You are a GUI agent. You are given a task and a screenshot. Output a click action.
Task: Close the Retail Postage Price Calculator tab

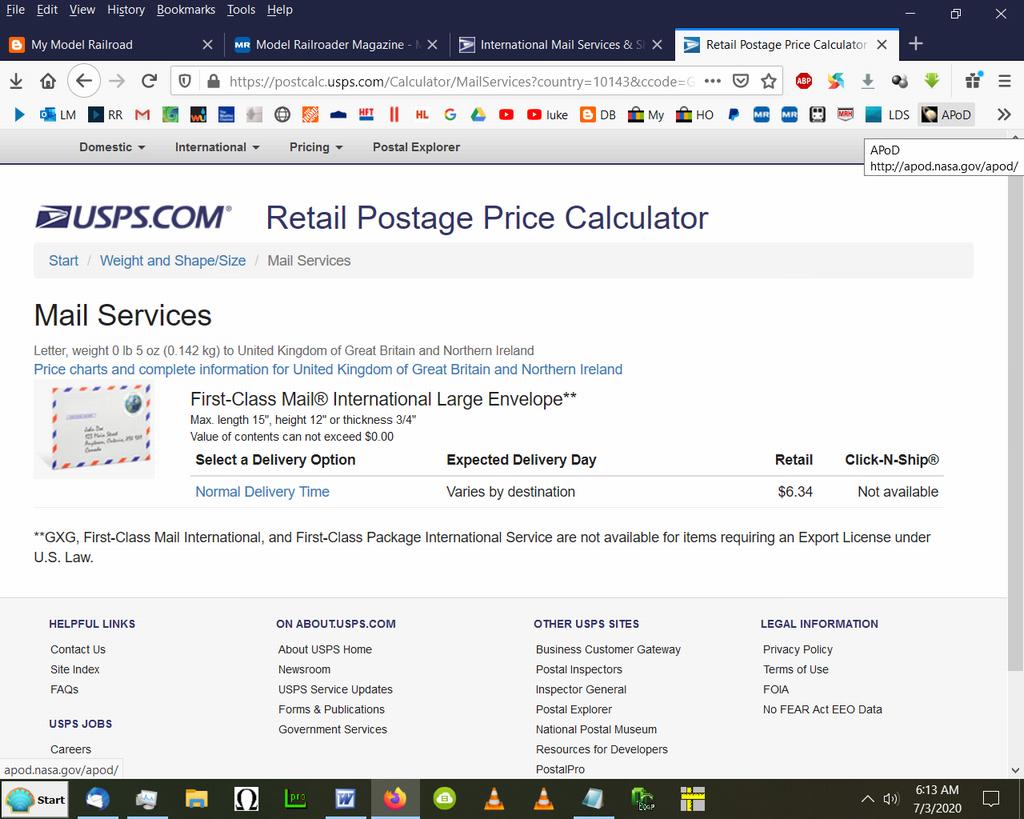[882, 44]
